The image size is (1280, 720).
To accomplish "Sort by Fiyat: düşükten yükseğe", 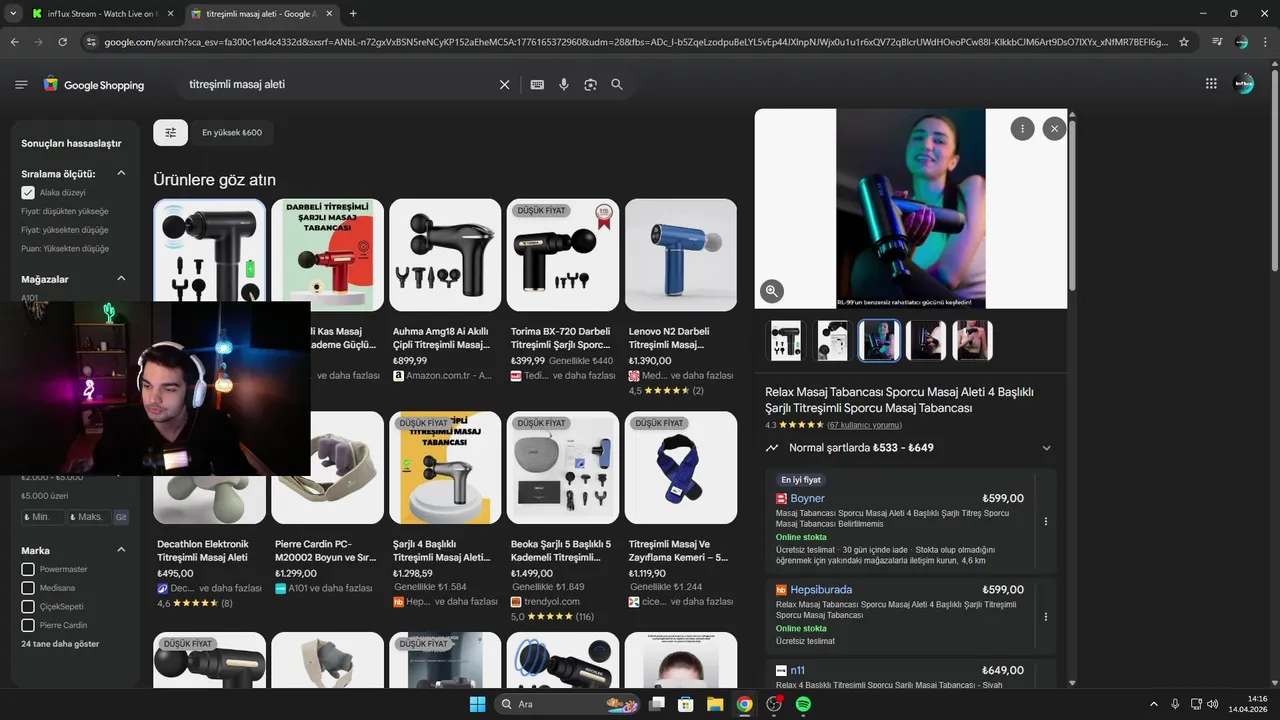I will tap(65, 211).
